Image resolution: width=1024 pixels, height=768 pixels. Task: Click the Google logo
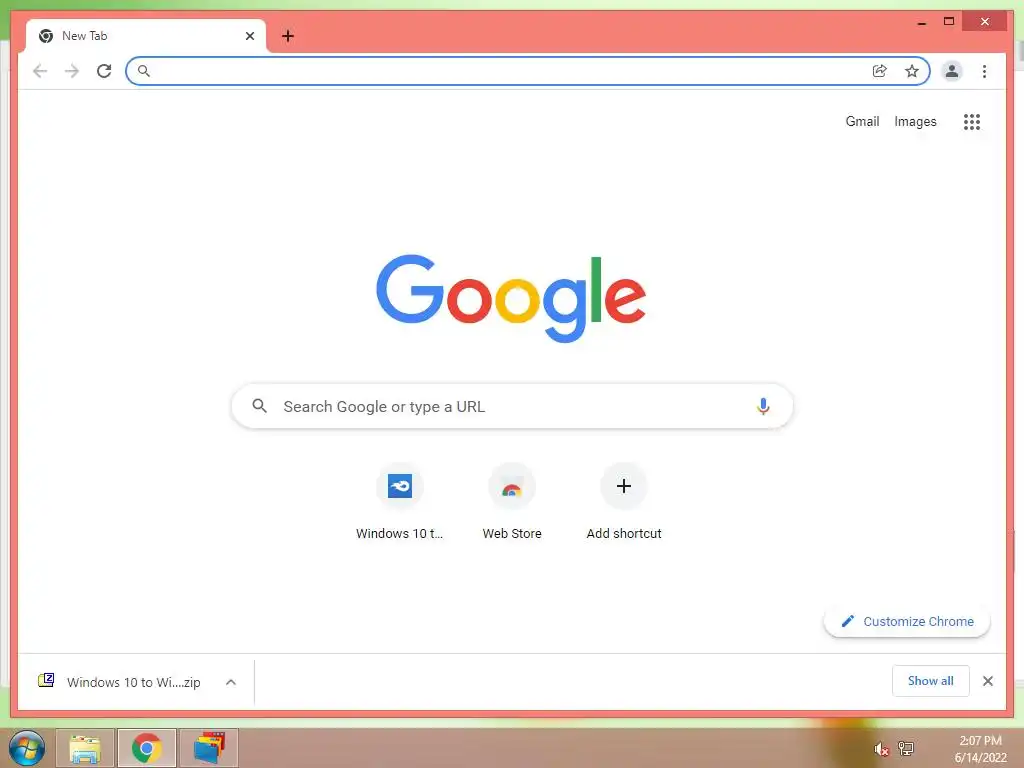tap(511, 298)
